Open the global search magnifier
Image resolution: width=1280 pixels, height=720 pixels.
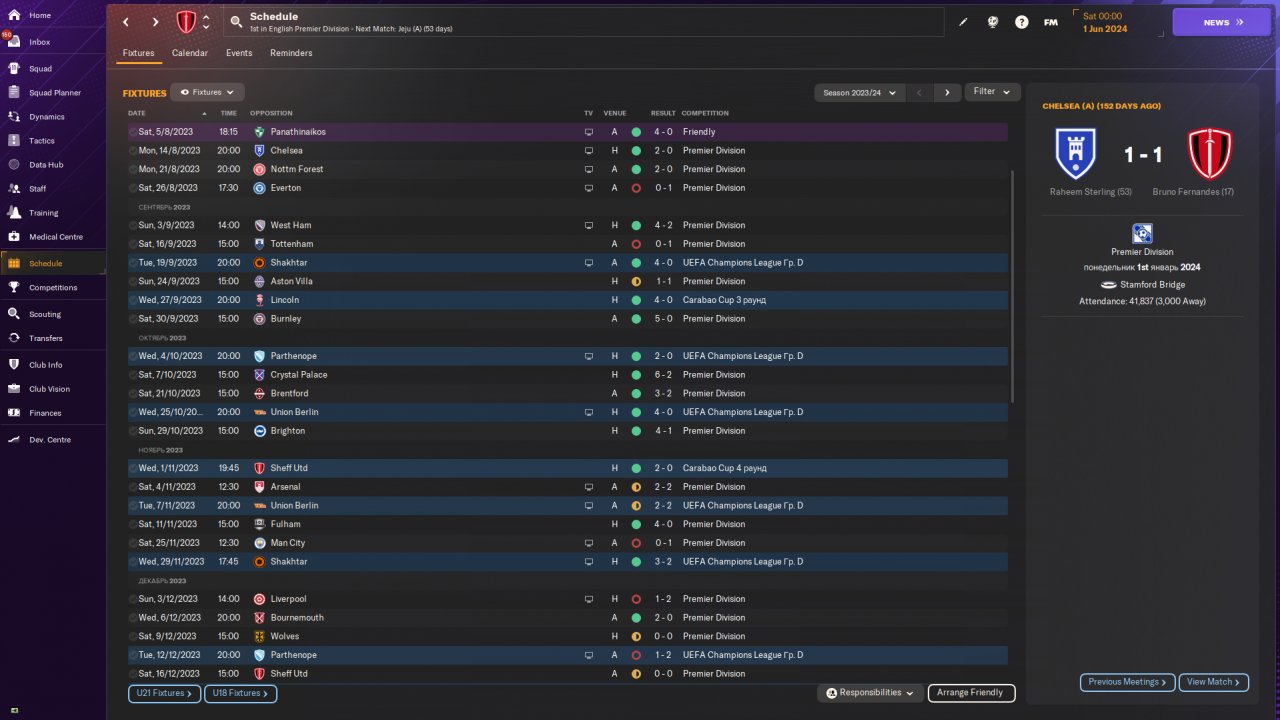click(x=235, y=22)
